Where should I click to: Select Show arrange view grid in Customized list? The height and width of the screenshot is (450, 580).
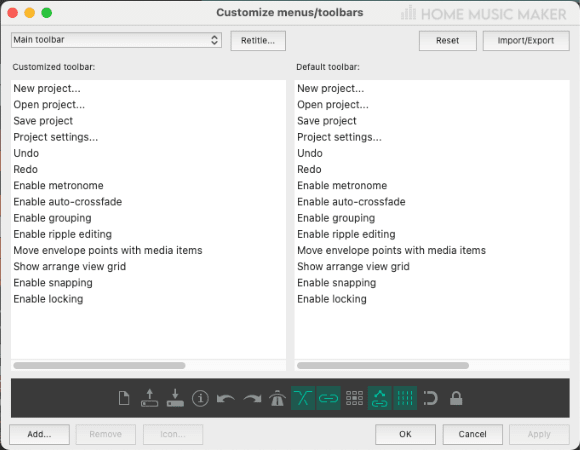point(148,267)
